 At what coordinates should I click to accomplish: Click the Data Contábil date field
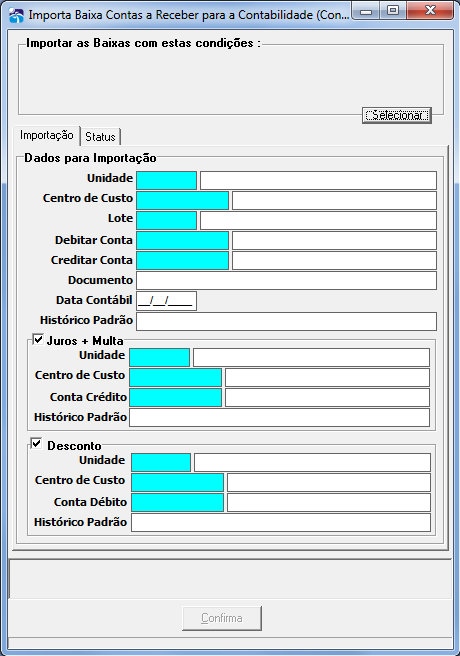tap(166, 301)
